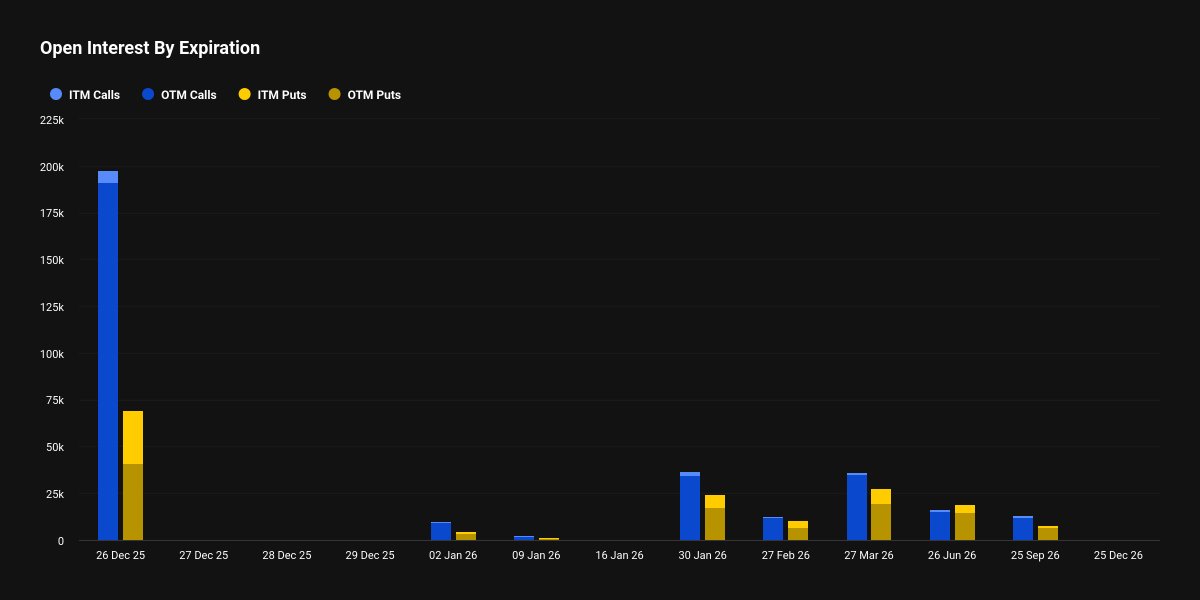Image resolution: width=1200 pixels, height=600 pixels.
Task: Click the 50k y-axis value
Action: (55, 447)
